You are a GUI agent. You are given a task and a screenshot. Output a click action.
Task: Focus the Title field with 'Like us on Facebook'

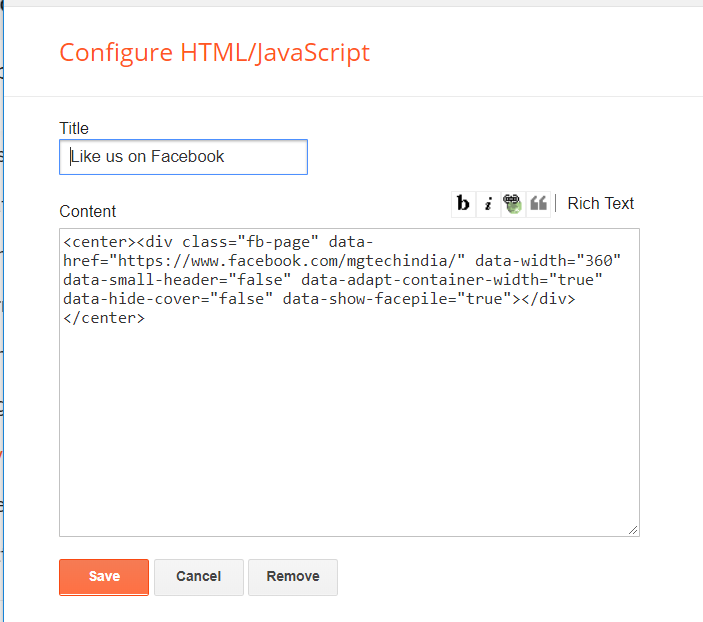(183, 157)
